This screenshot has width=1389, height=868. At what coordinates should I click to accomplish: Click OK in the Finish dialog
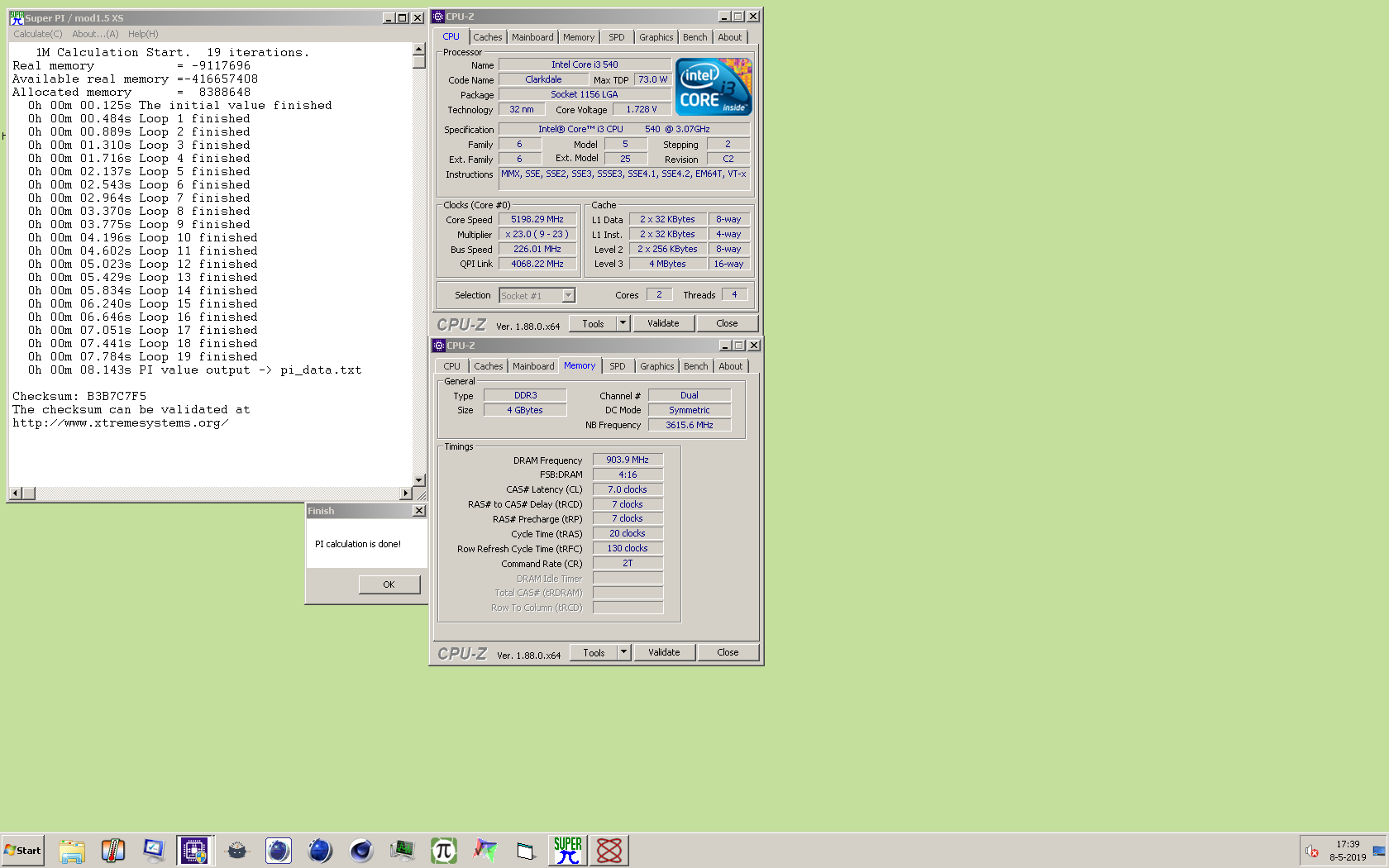click(389, 584)
